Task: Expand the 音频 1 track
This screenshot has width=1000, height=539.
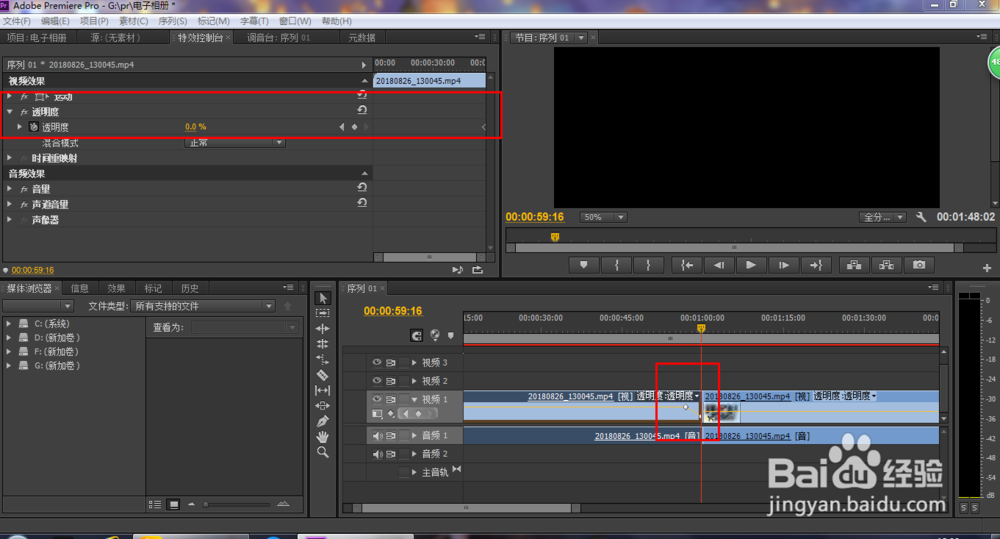Action: [415, 436]
